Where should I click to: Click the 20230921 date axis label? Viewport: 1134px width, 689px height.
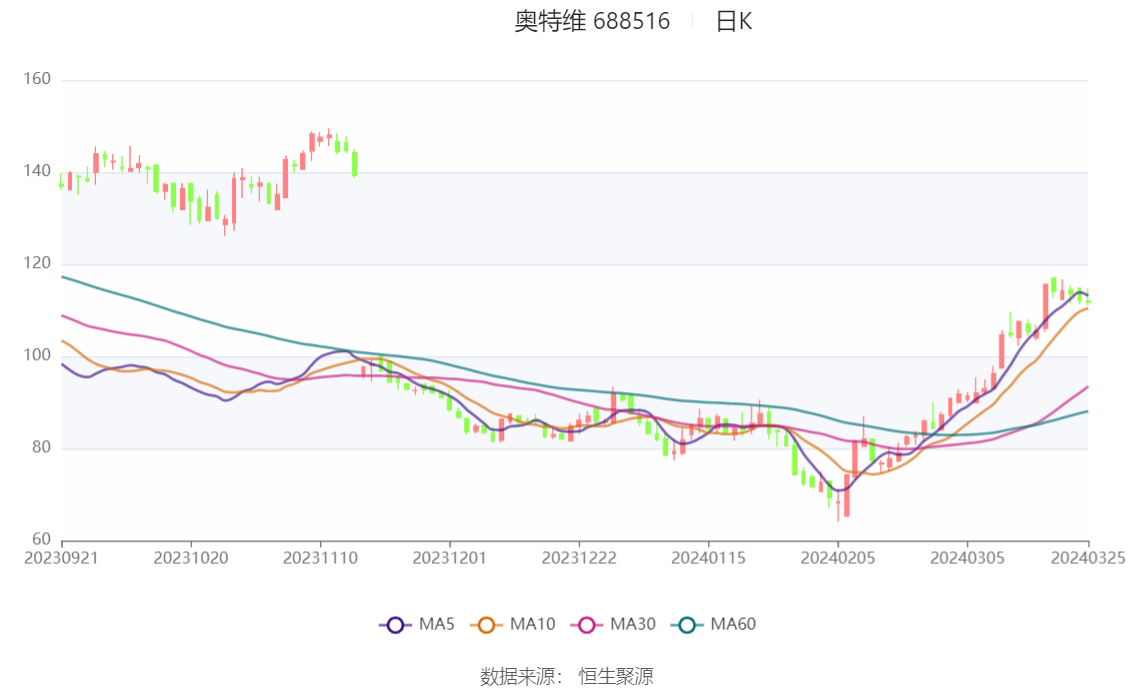tap(61, 558)
